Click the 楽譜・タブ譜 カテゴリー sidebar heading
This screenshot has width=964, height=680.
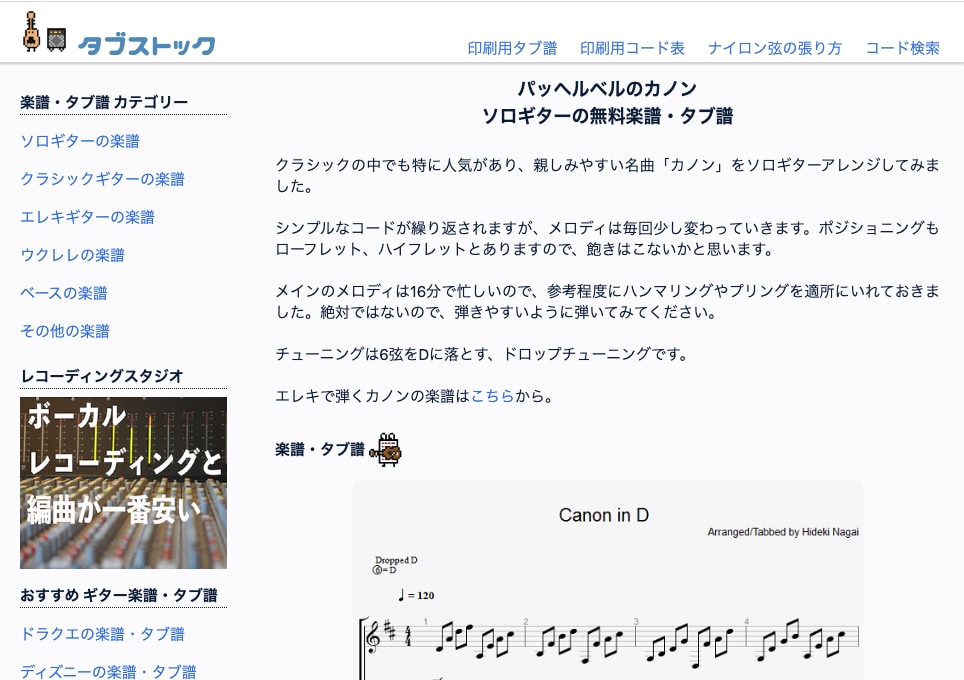pyautogui.click(x=104, y=102)
